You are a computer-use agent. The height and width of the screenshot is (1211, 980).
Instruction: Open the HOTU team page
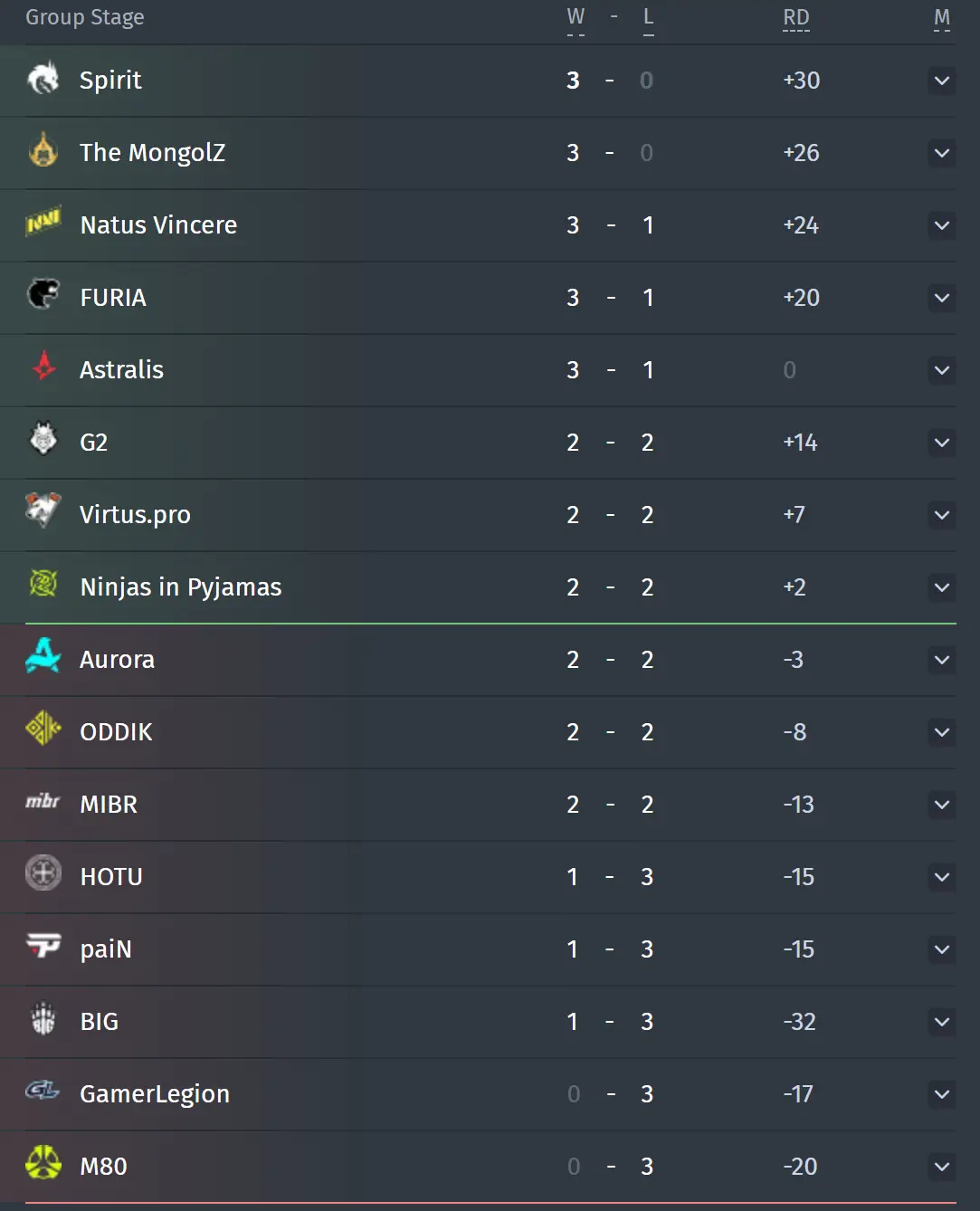click(x=111, y=877)
